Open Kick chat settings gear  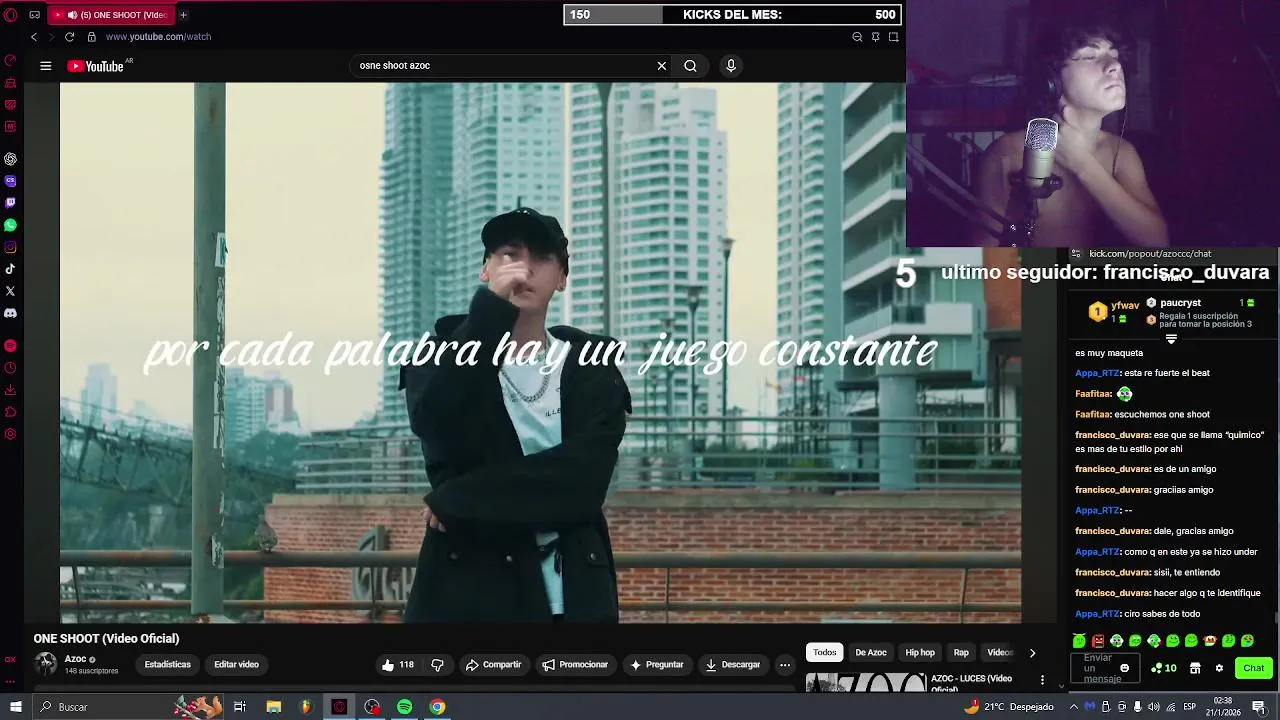click(1219, 668)
